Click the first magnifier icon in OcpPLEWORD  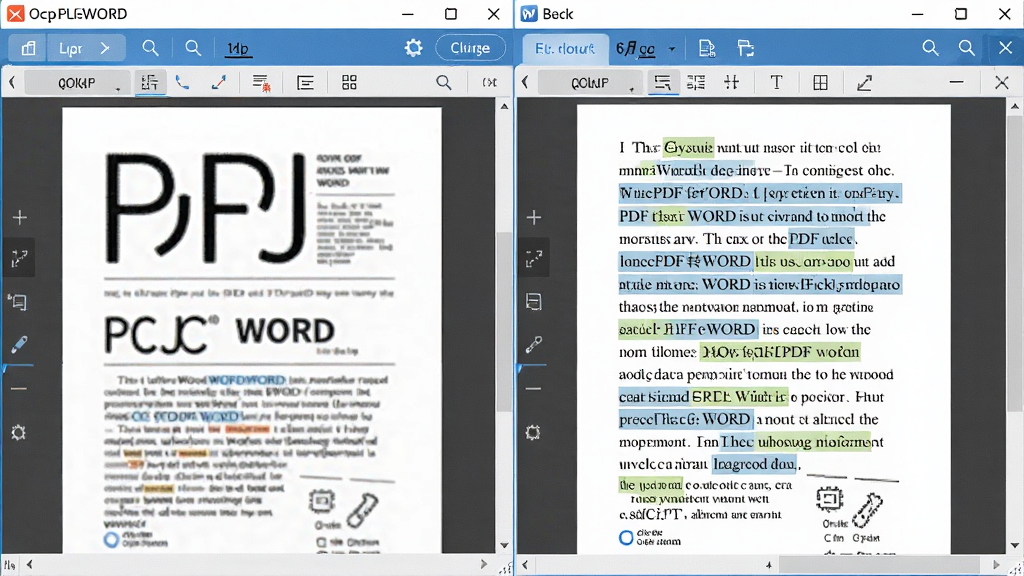point(150,48)
